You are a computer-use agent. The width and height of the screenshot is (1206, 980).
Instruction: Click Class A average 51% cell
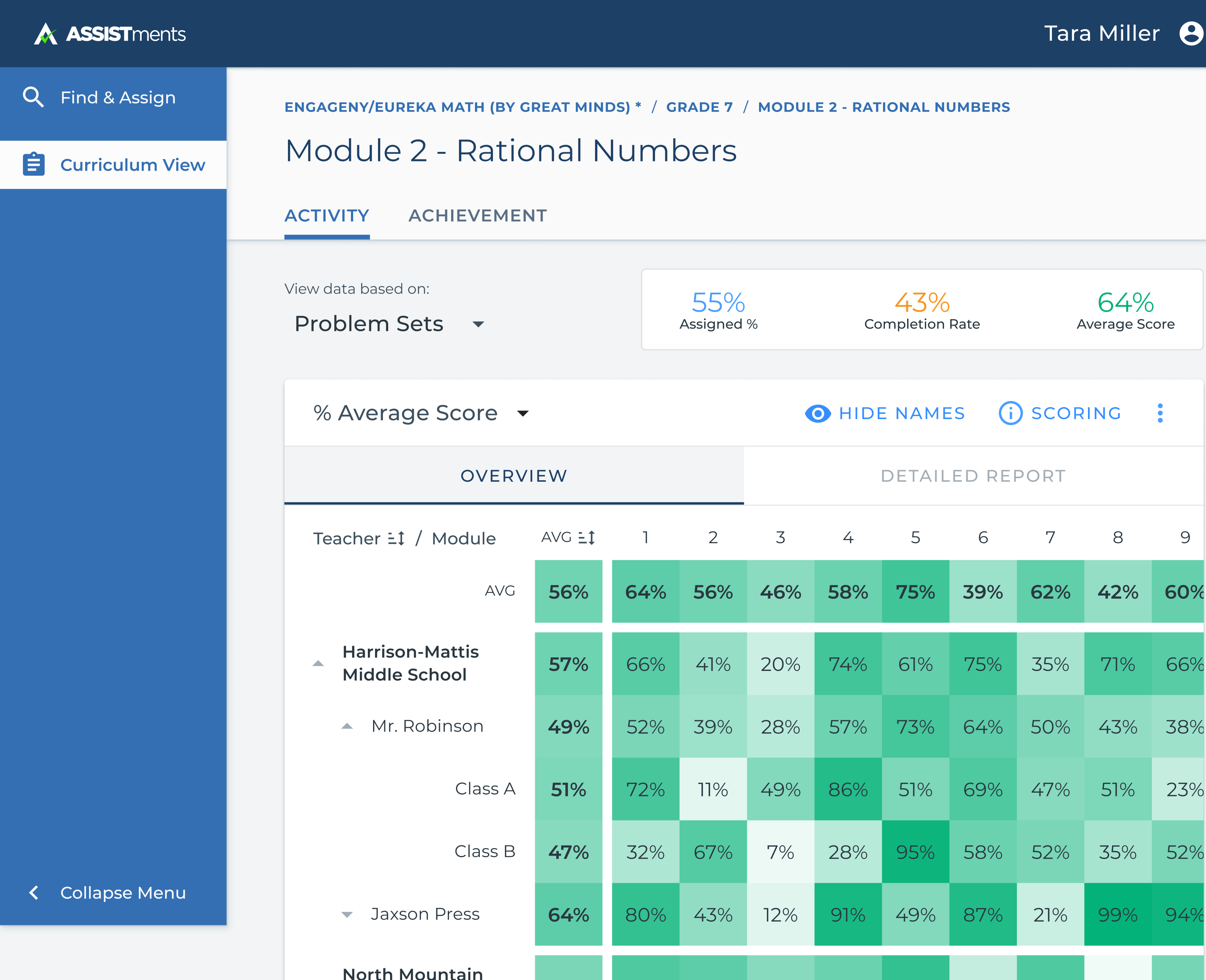click(x=568, y=789)
